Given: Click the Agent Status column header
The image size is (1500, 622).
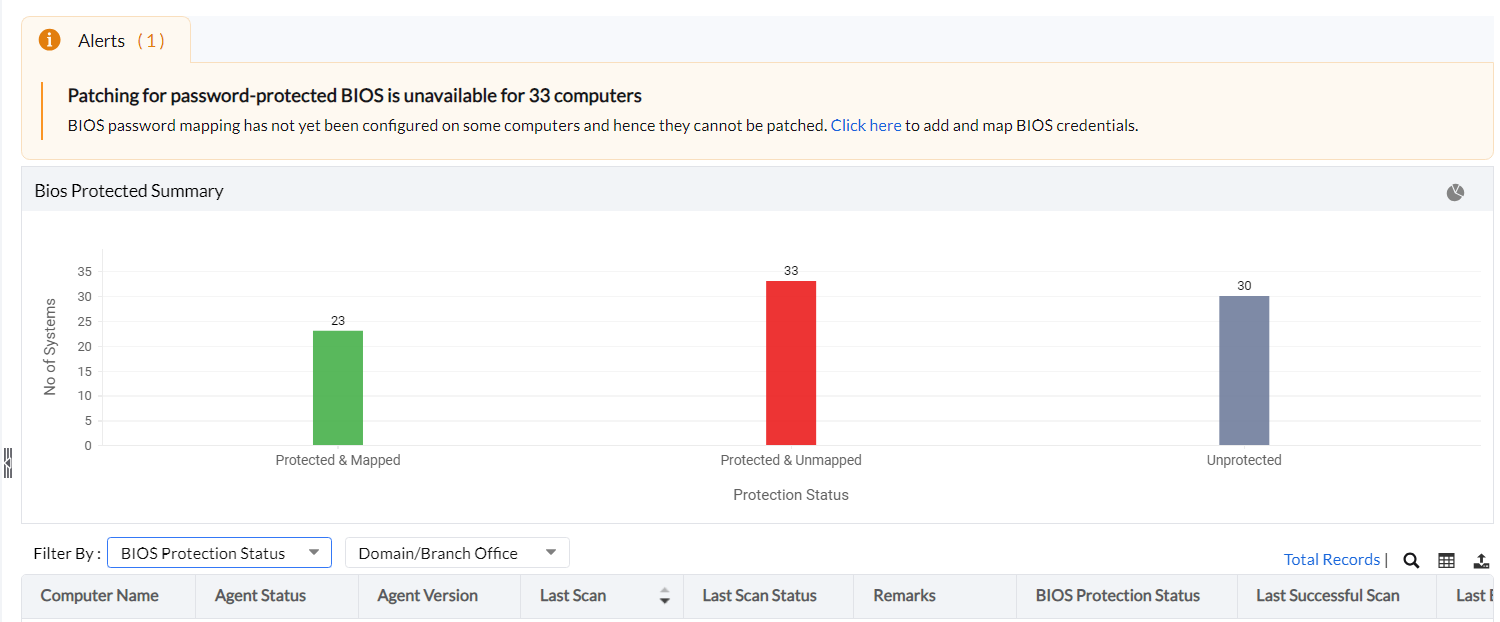Looking at the screenshot, I should 260,596.
